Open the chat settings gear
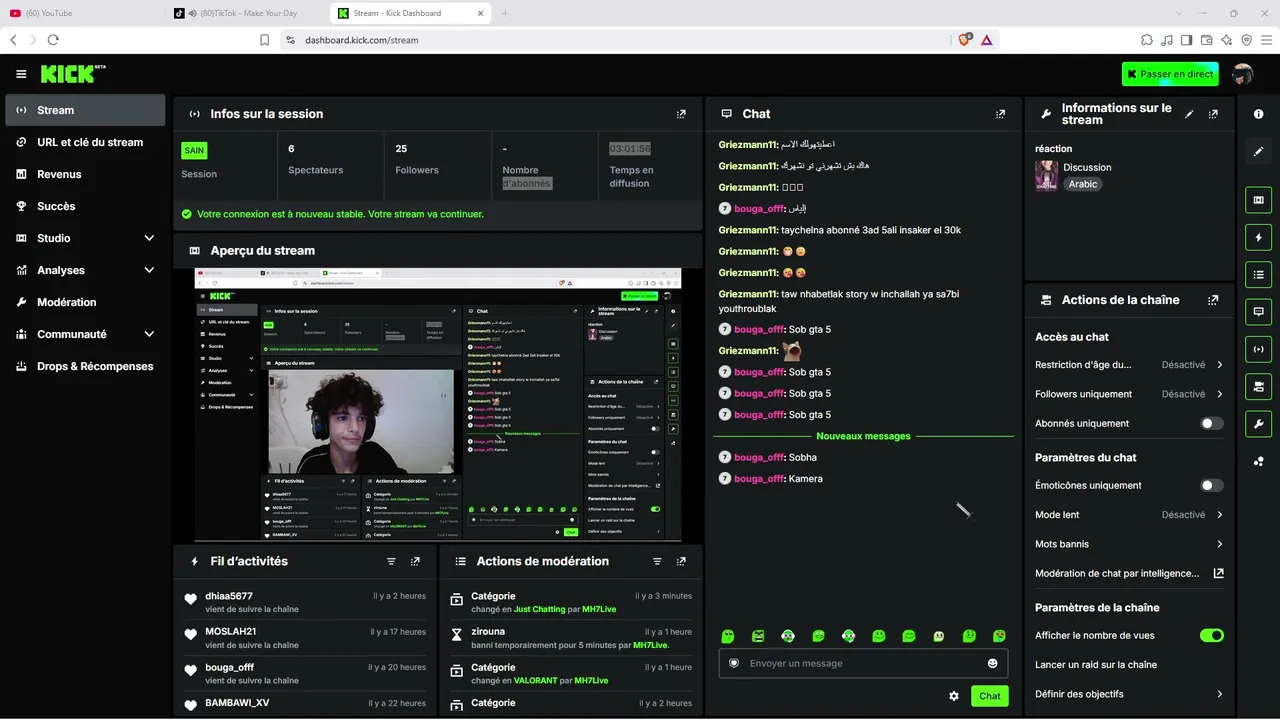The width and height of the screenshot is (1280, 720). point(954,696)
